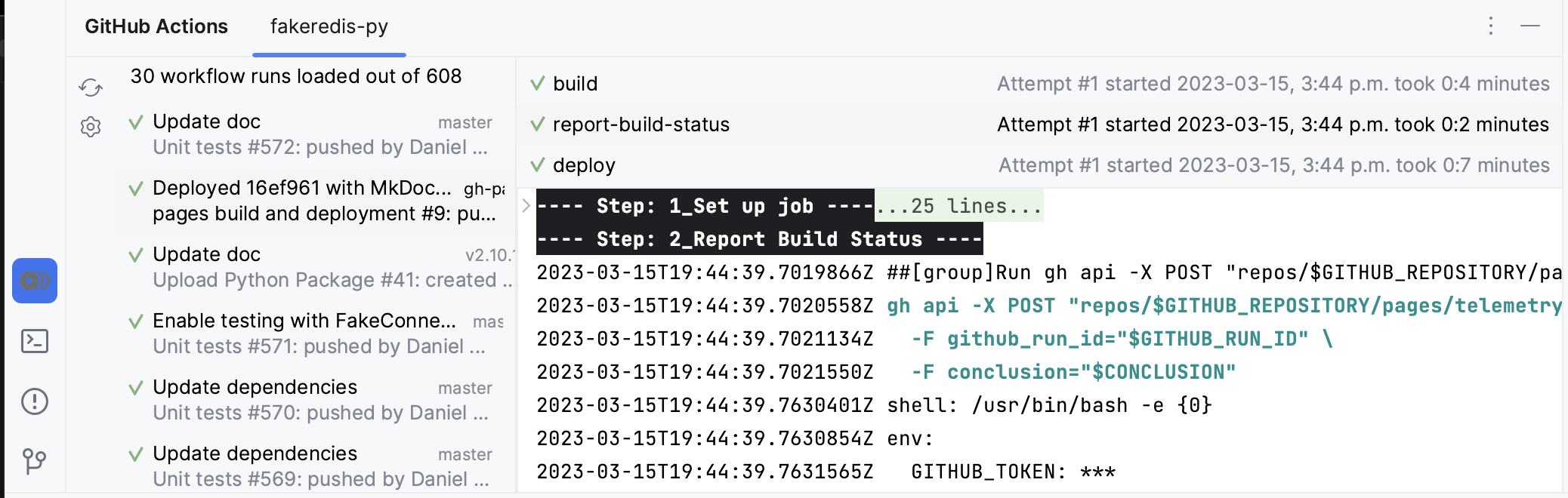Select the Update doc Unit tests #572 run
1568x498 pixels.
tap(316, 134)
